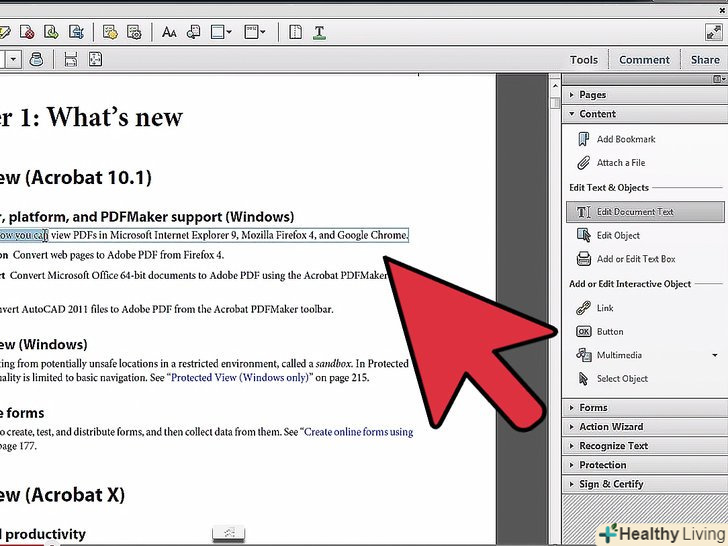
Task: Click the chain Link icon
Action: click(x=583, y=308)
